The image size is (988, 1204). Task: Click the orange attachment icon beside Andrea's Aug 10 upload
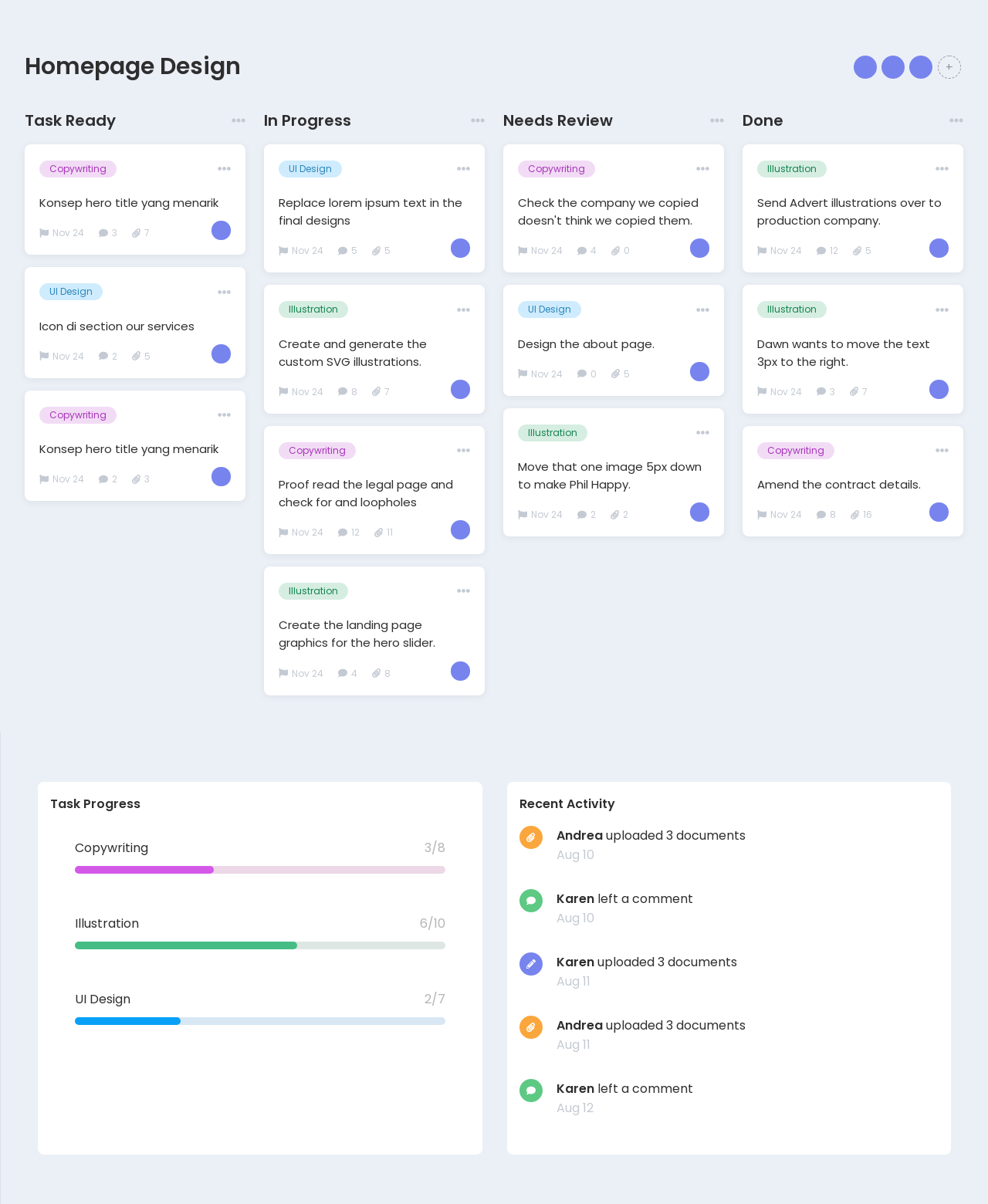[531, 837]
